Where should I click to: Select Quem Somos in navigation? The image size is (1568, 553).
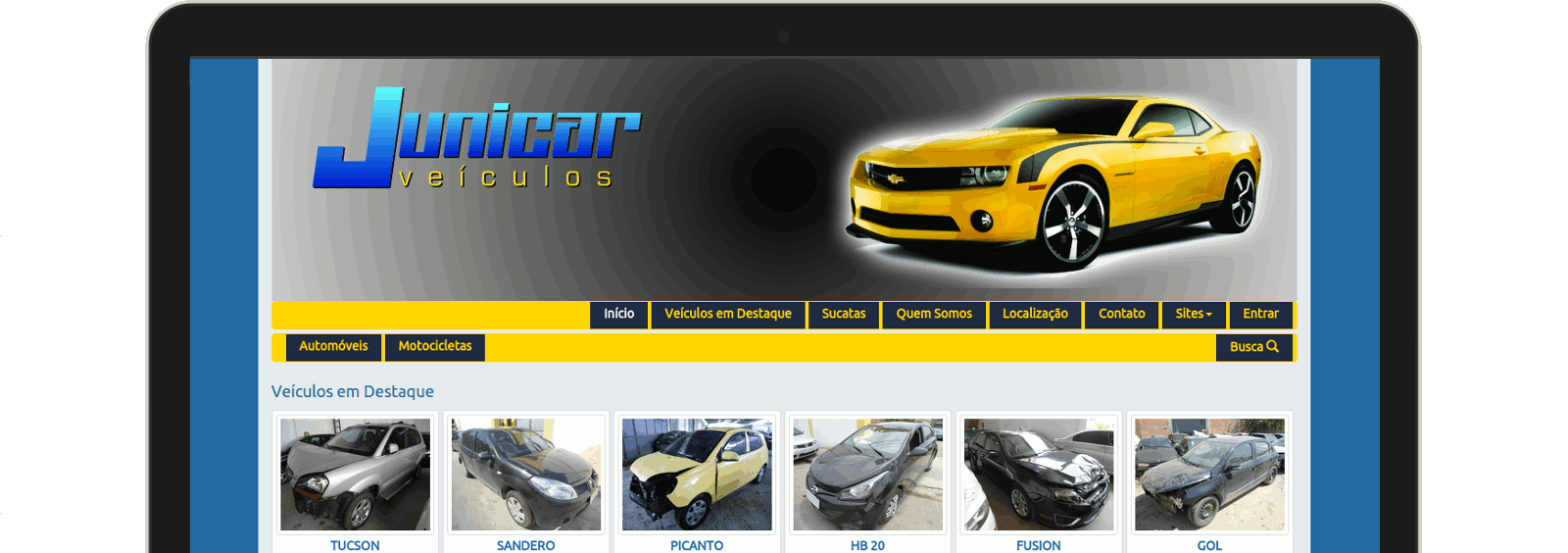933,314
